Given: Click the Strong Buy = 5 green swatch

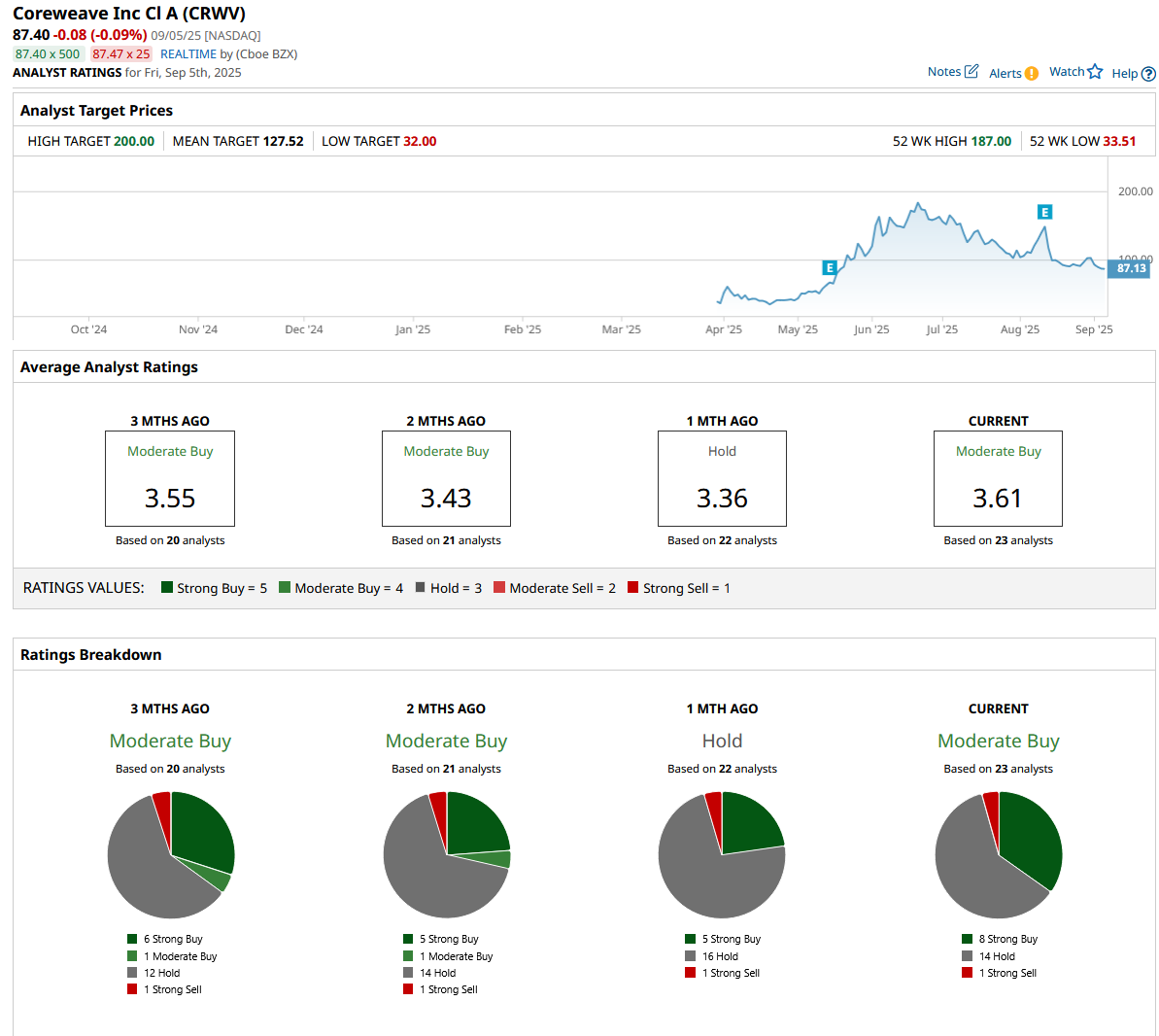Looking at the screenshot, I should coord(167,587).
